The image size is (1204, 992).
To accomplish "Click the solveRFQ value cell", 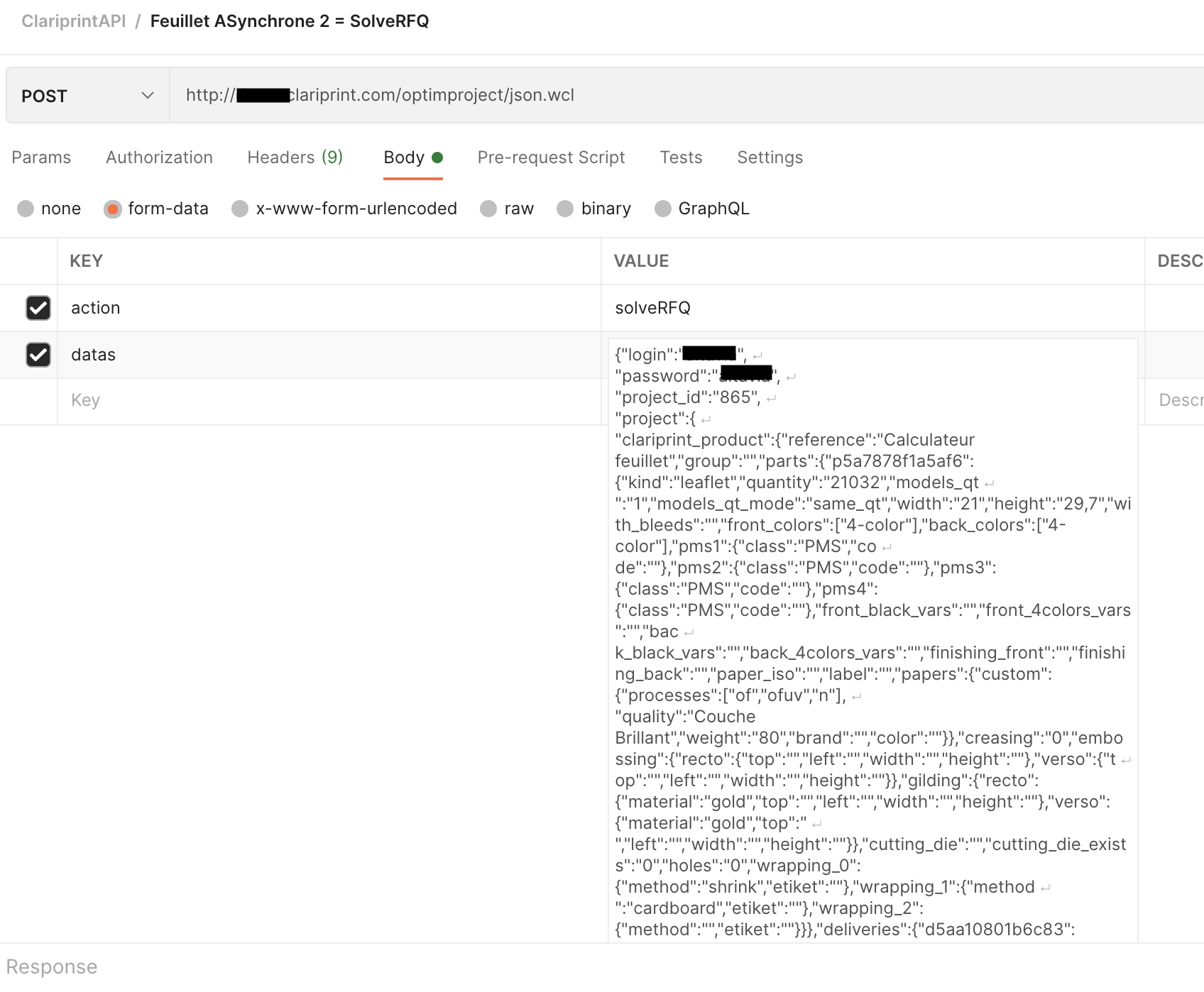I will pos(872,308).
